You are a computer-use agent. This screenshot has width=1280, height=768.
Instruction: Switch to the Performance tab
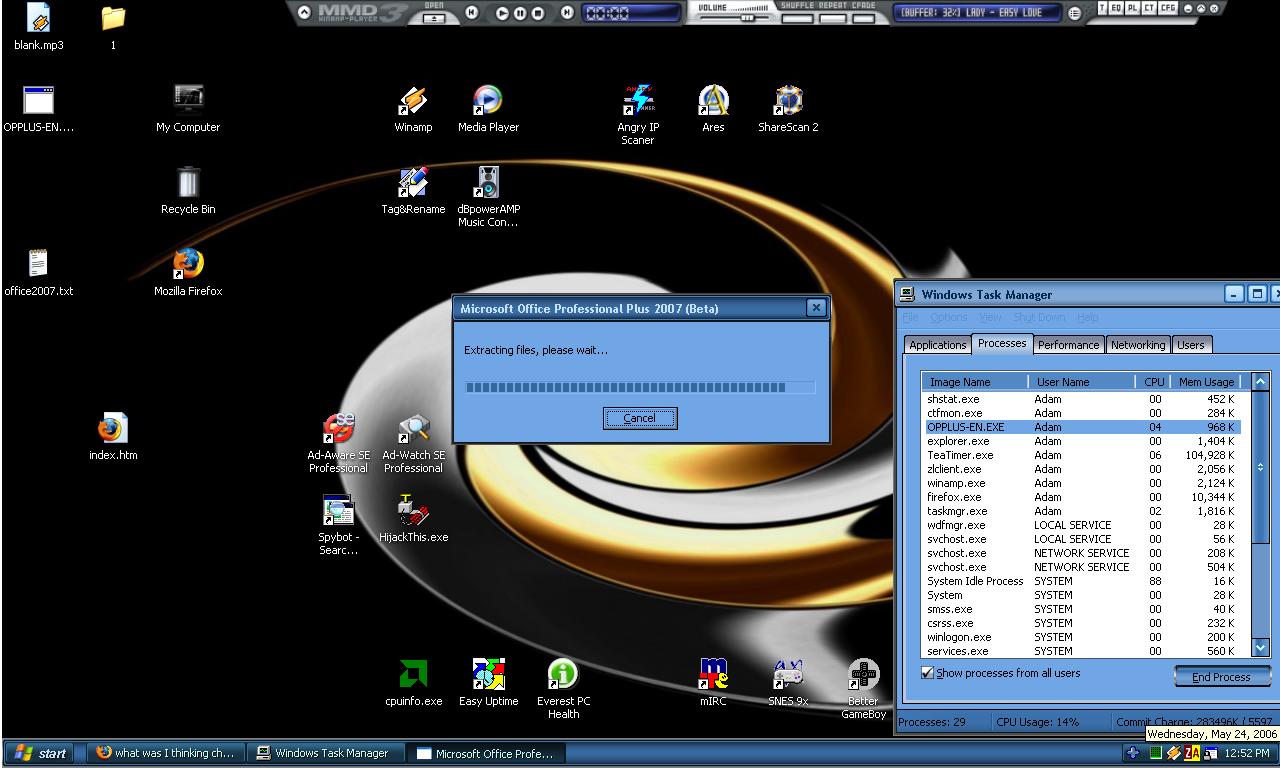tap(1067, 345)
